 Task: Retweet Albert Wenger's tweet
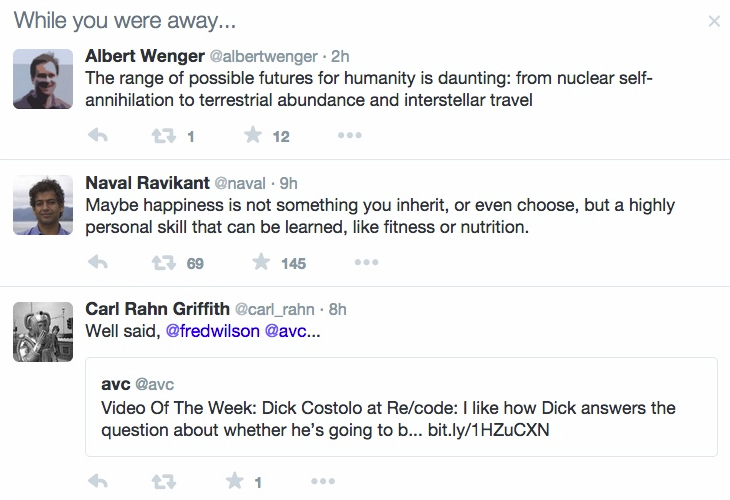(x=163, y=135)
